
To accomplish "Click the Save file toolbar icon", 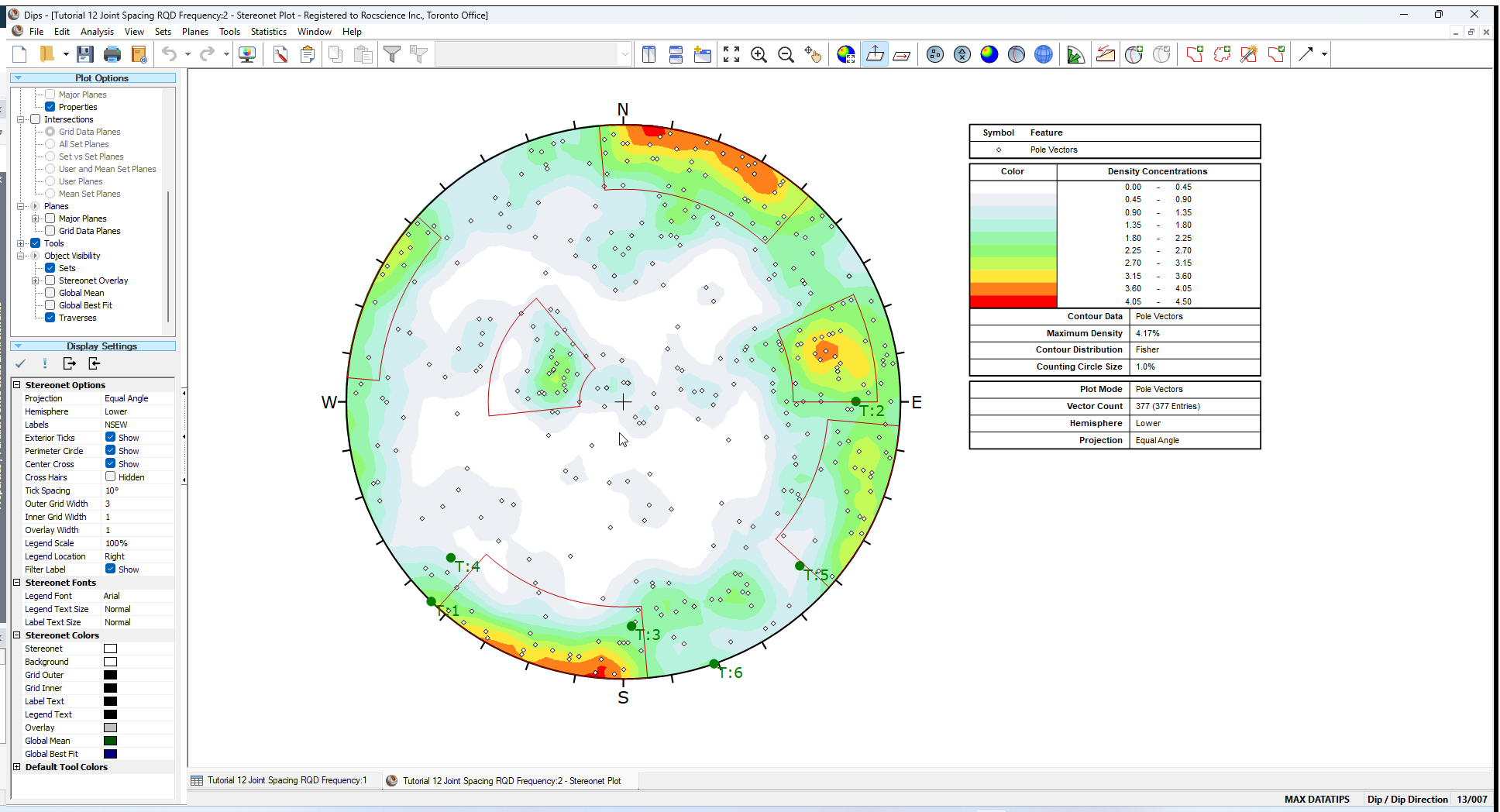I will coord(85,54).
